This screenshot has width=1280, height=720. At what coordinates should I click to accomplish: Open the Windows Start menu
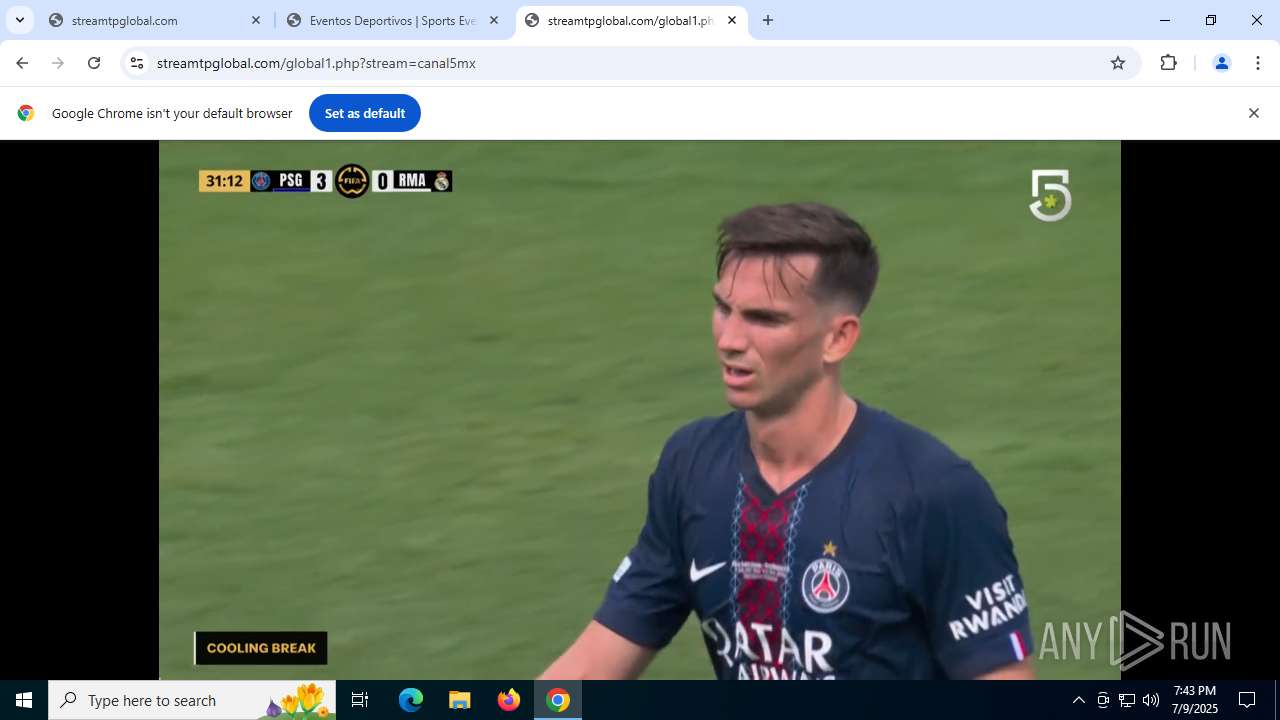pyautogui.click(x=24, y=700)
